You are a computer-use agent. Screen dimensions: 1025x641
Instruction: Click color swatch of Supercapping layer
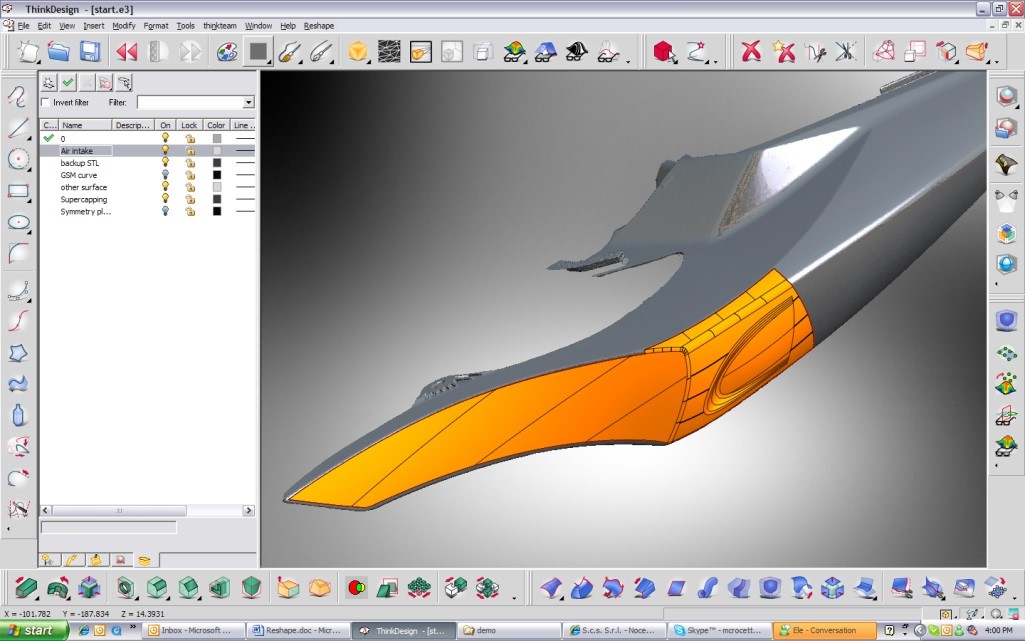[x=217, y=199]
